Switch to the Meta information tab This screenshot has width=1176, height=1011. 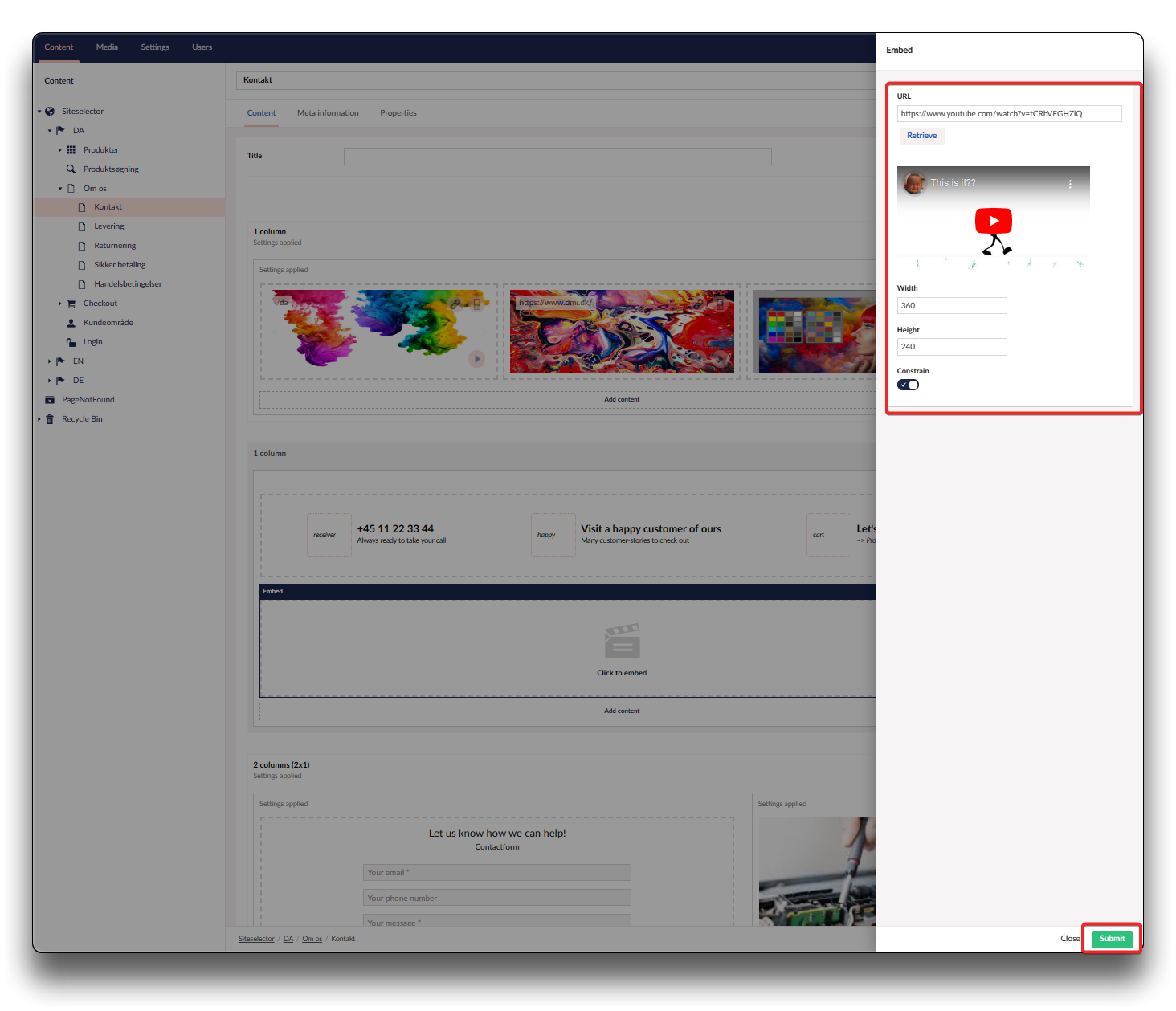(328, 113)
